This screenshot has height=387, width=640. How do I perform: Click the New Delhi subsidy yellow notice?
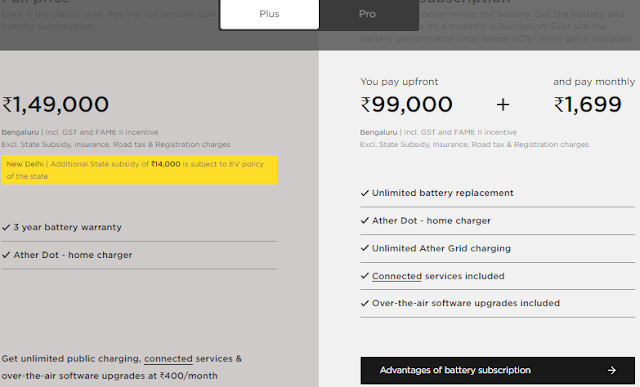click(139, 170)
